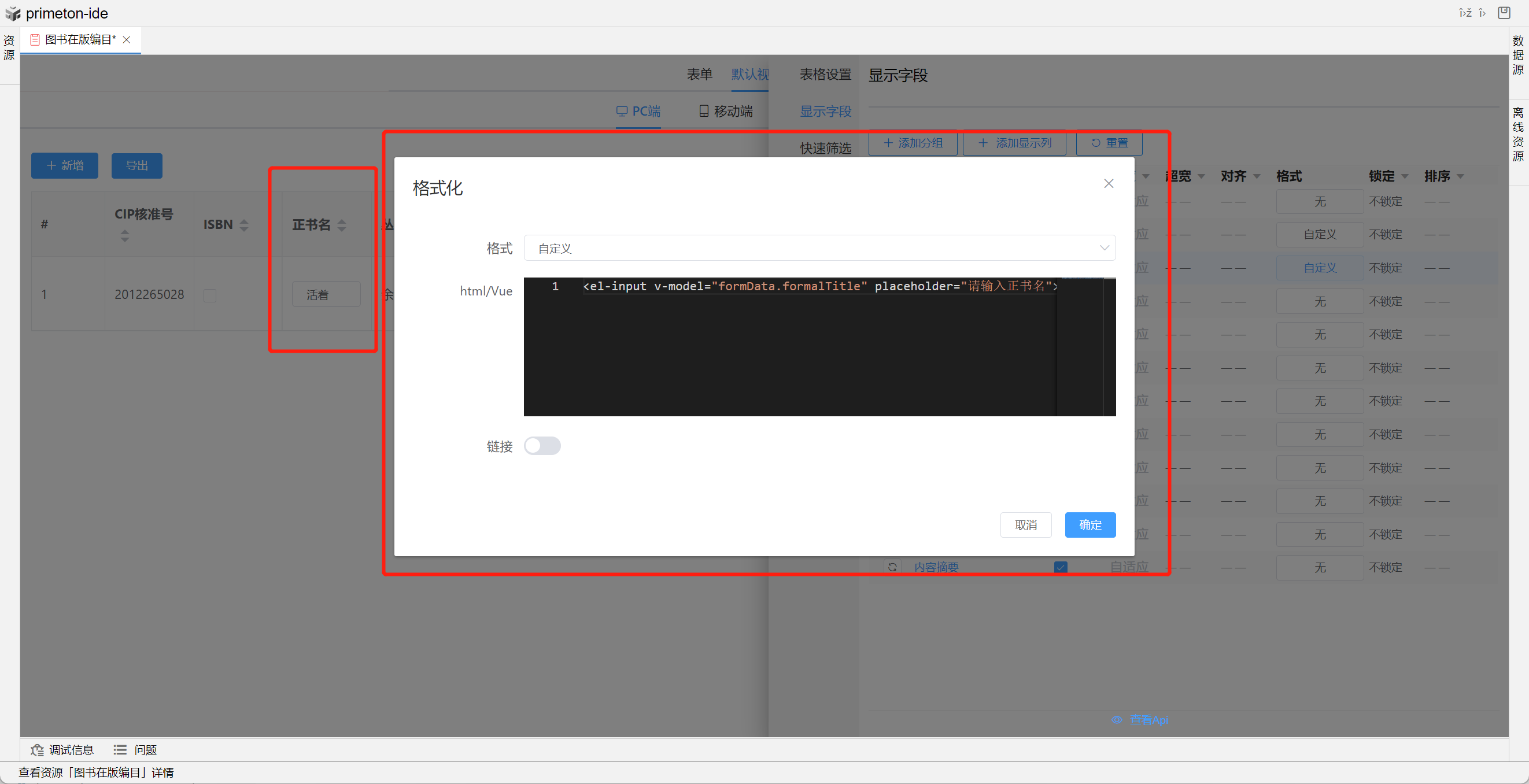The width and height of the screenshot is (1529, 784).
Task: Click the sort arrows on the ISBN column
Action: [244, 225]
